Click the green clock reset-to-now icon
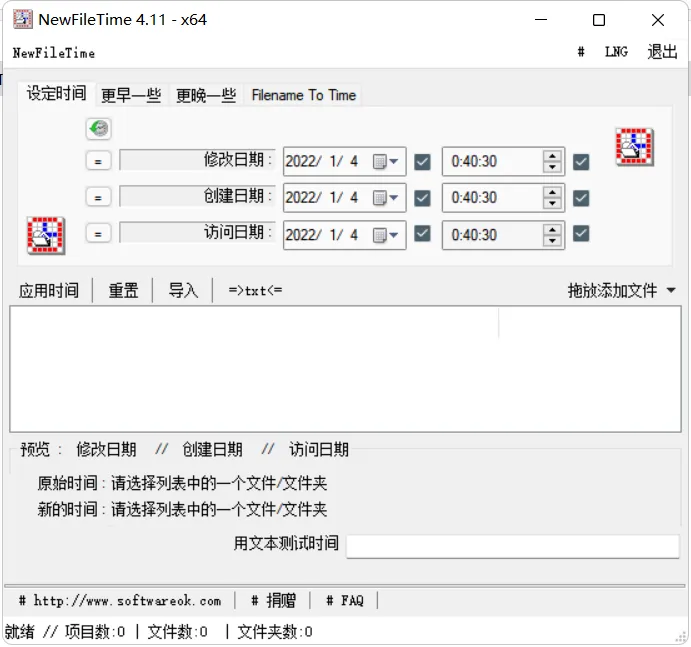 [98, 129]
